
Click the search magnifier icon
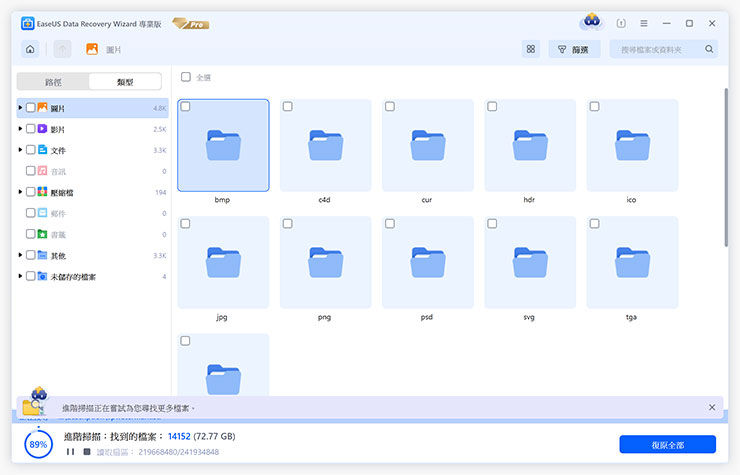(710, 49)
